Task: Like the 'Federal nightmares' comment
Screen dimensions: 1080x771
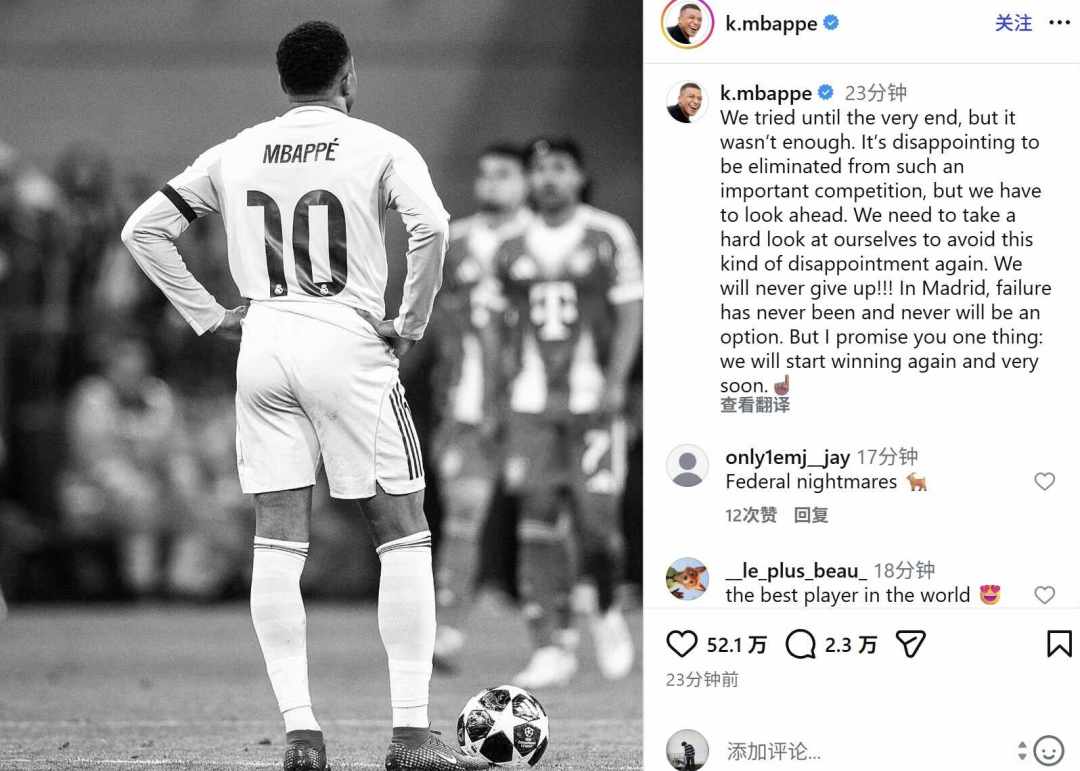Action: (x=1045, y=481)
